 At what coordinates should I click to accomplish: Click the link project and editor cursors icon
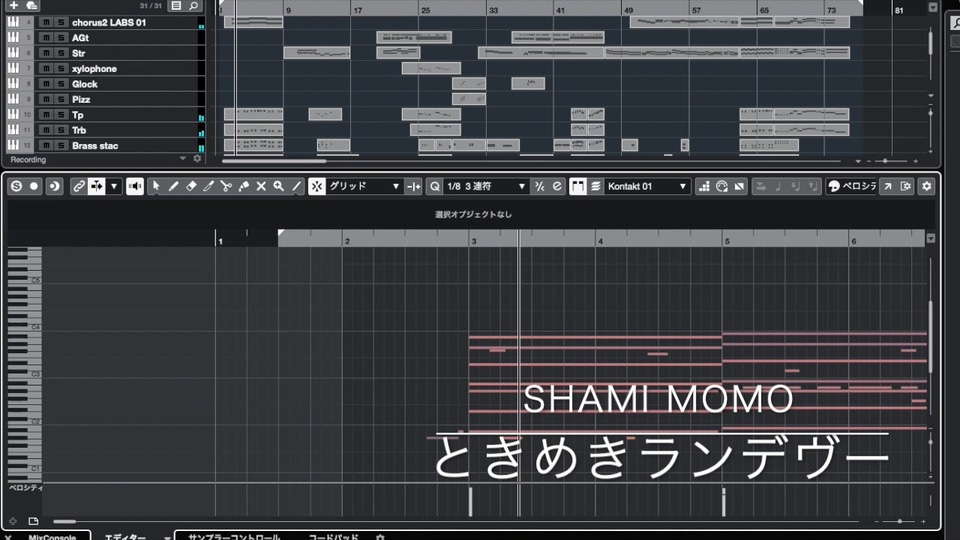79,186
